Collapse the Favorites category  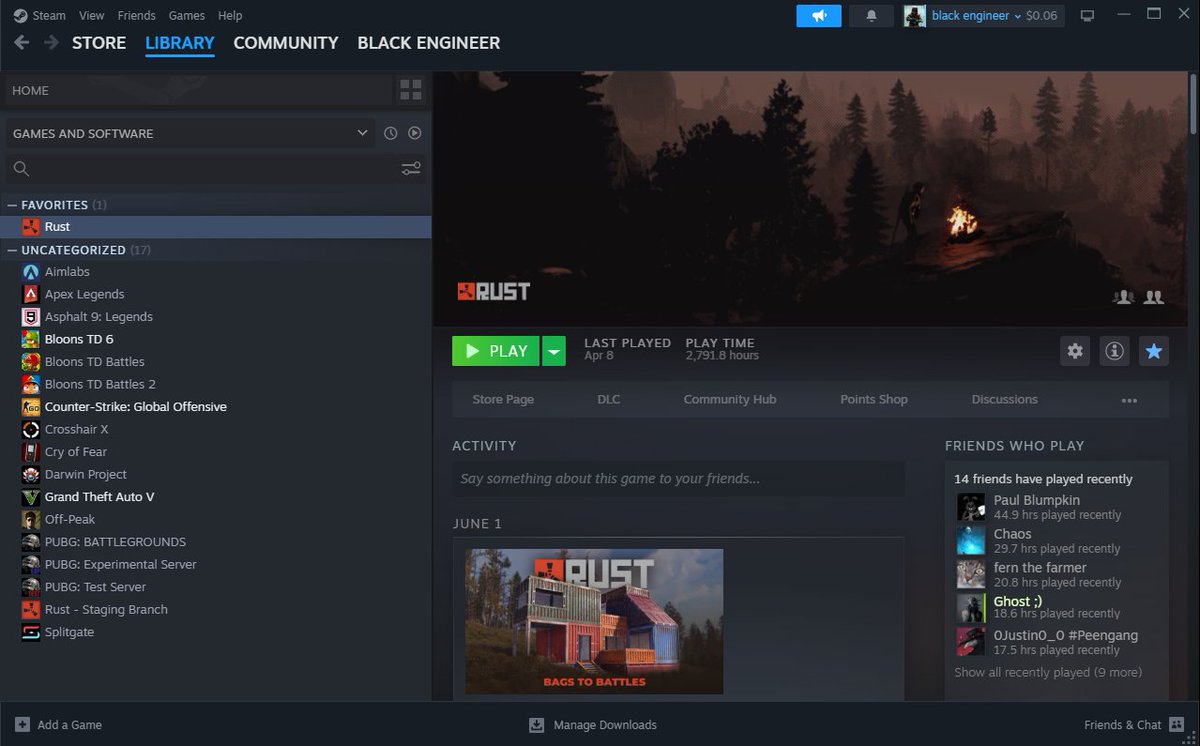(12, 205)
